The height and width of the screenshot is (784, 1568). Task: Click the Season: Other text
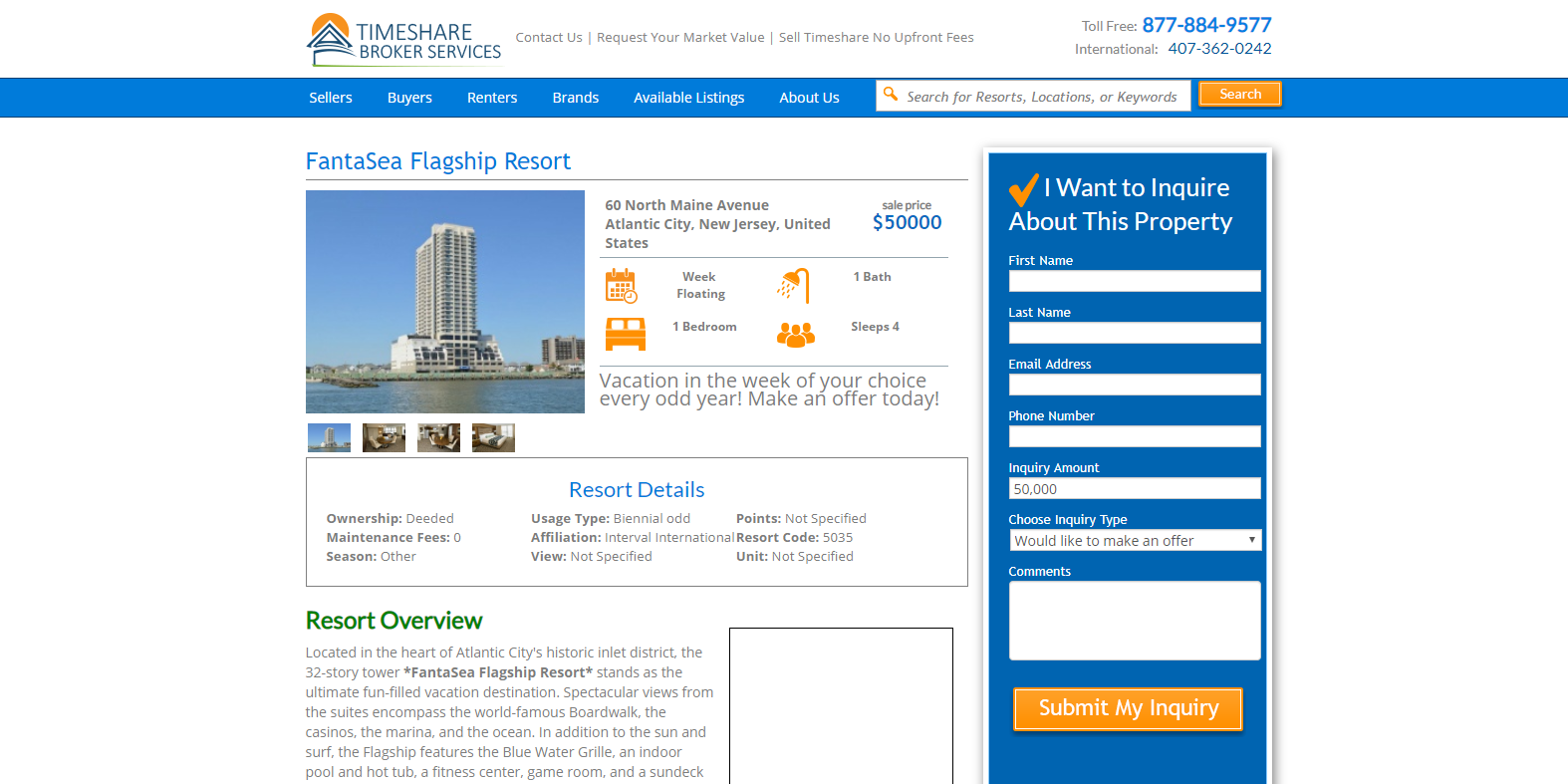(x=371, y=557)
